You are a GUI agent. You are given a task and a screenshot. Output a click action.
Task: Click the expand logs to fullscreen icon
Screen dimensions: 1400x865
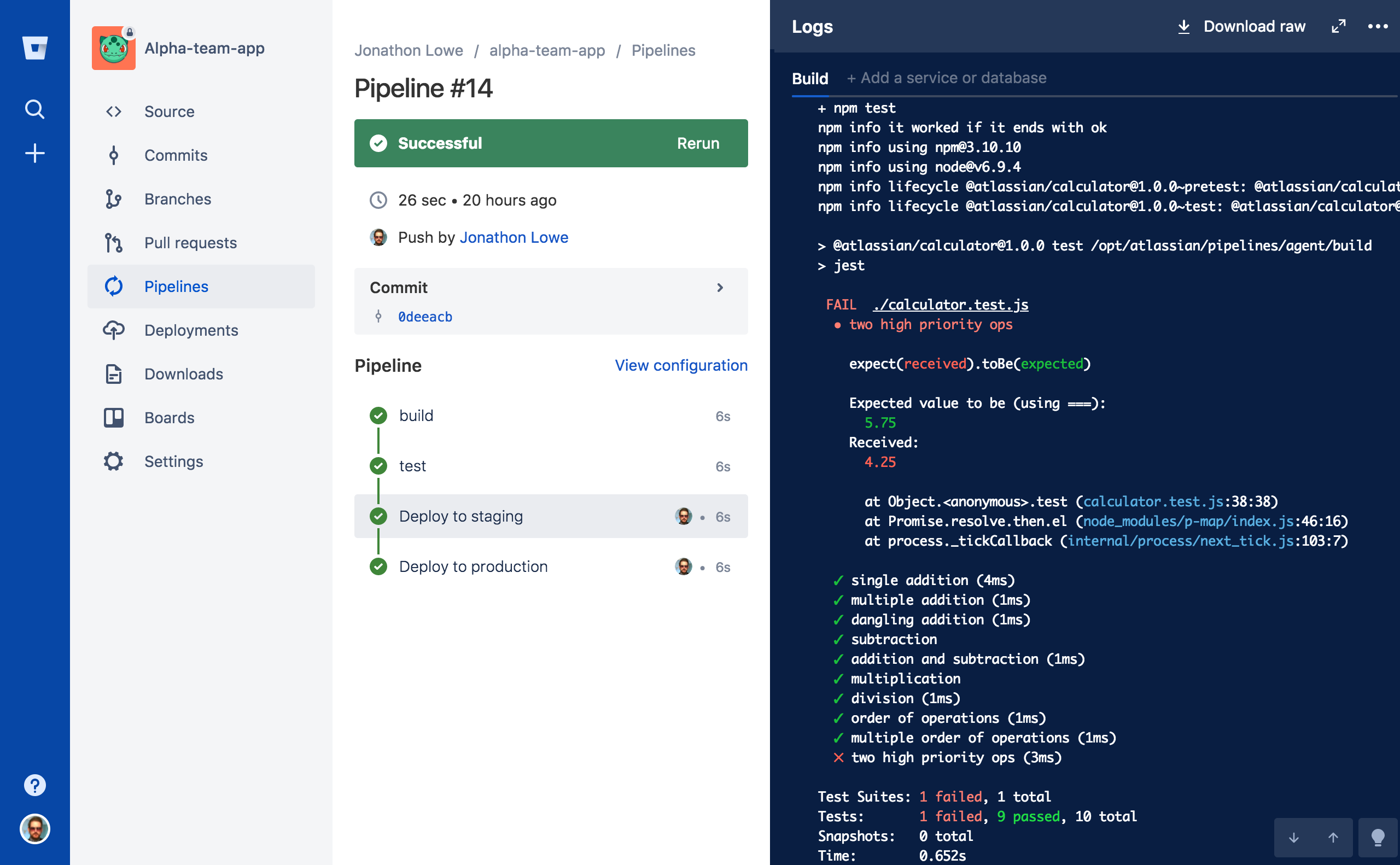1339,27
